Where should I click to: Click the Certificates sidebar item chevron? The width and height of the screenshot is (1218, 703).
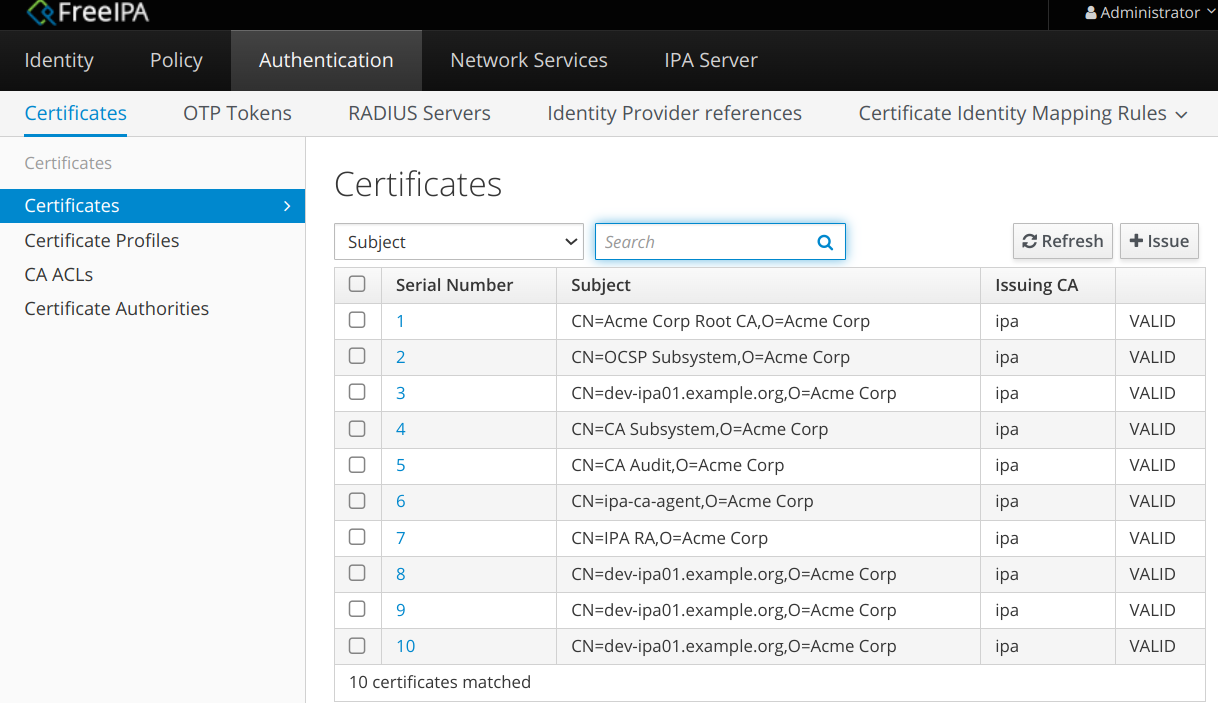287,206
